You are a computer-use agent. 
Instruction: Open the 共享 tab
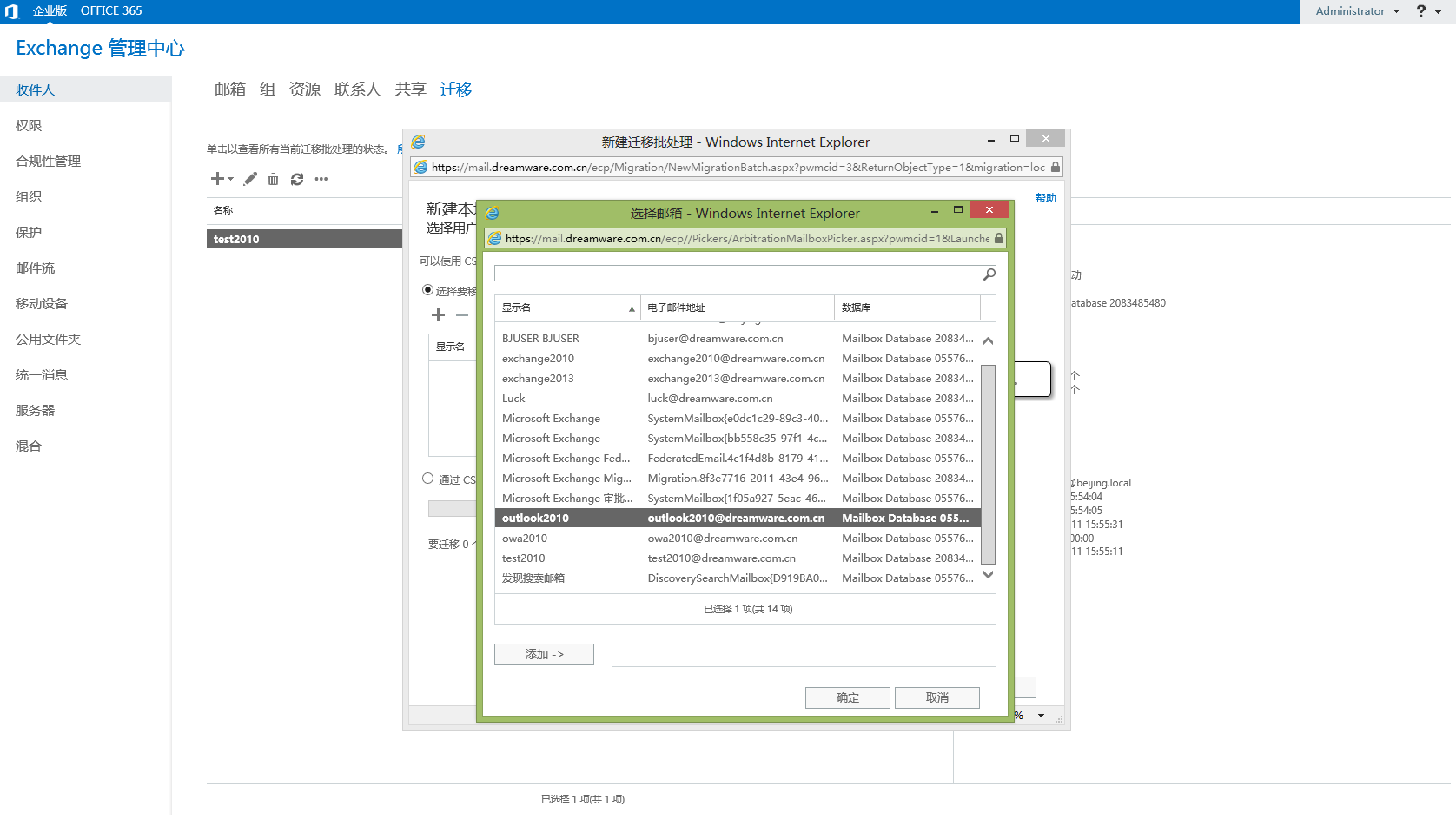click(x=411, y=89)
